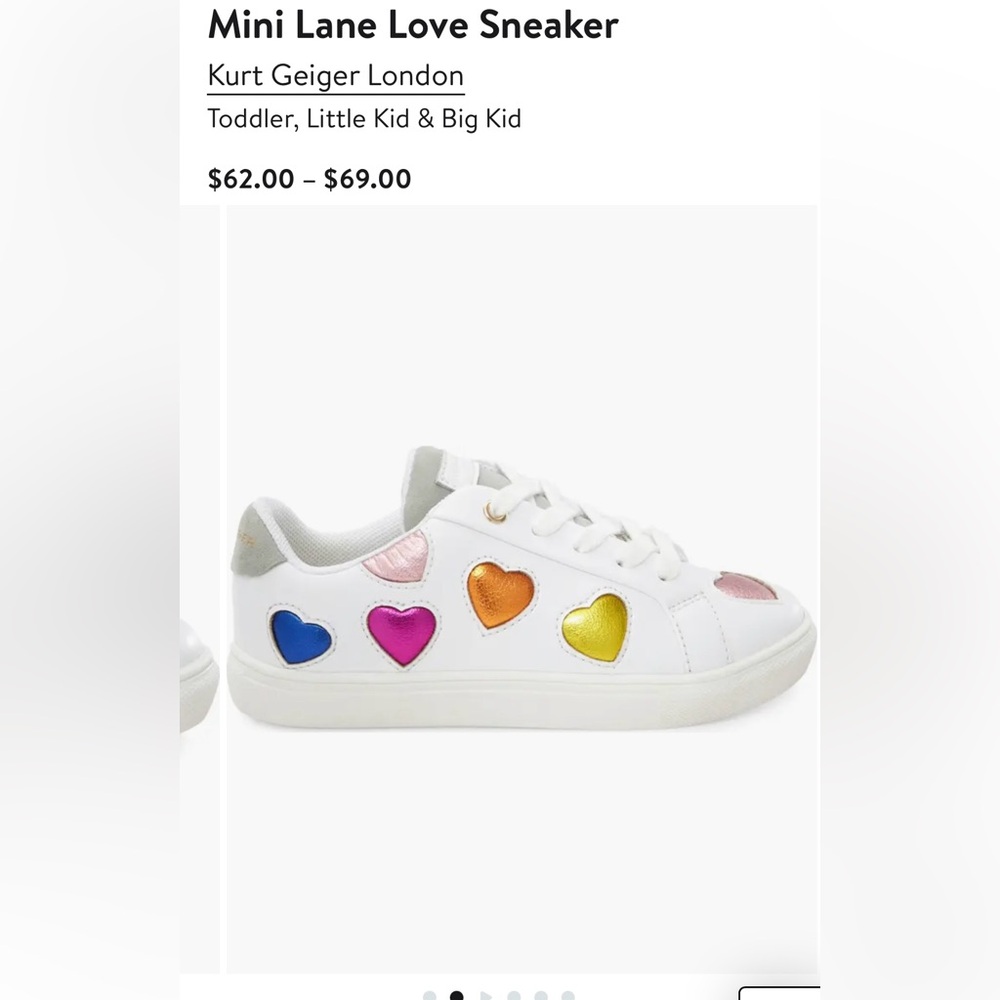
Task: Select the first carousel pagination dot
Action: pos(429,995)
